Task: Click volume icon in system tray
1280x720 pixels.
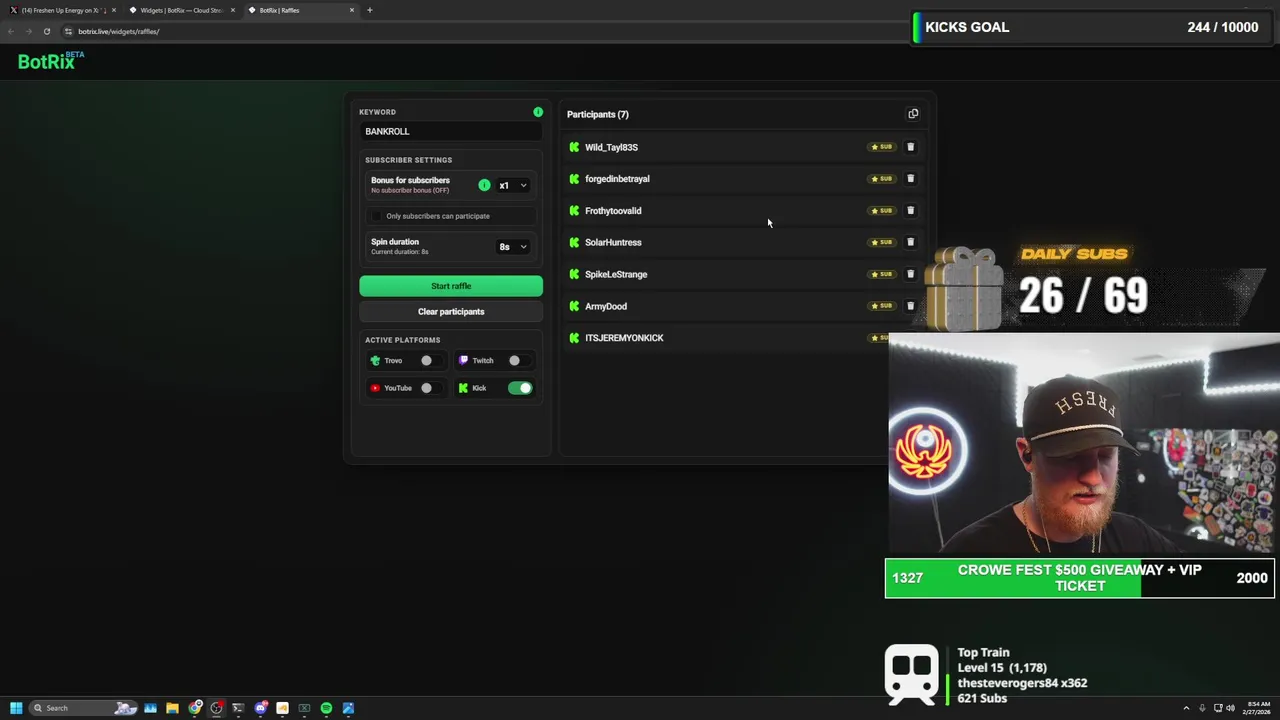Action: pyautogui.click(x=1230, y=708)
